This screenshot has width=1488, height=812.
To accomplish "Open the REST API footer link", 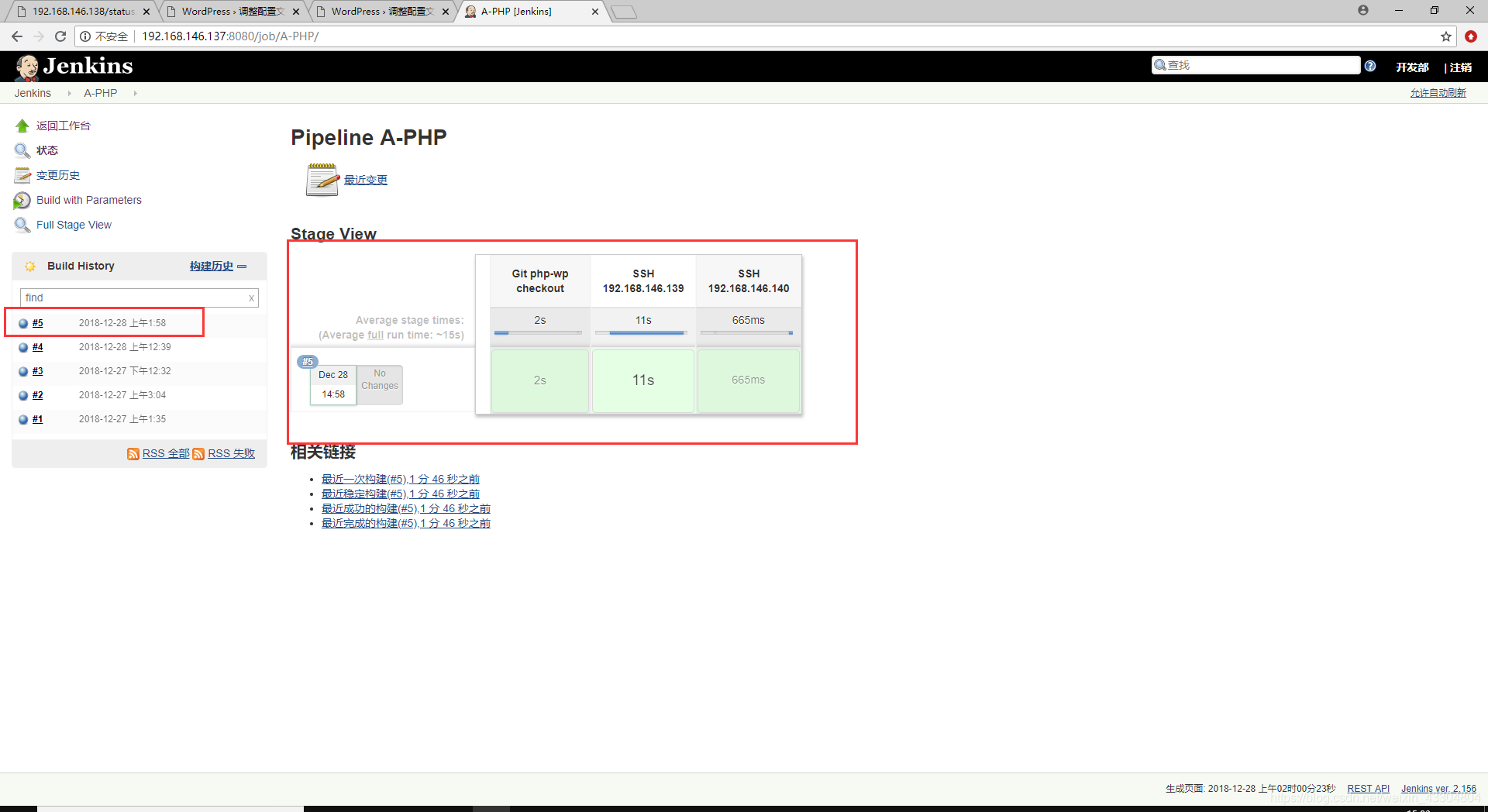I will pyautogui.click(x=1369, y=789).
